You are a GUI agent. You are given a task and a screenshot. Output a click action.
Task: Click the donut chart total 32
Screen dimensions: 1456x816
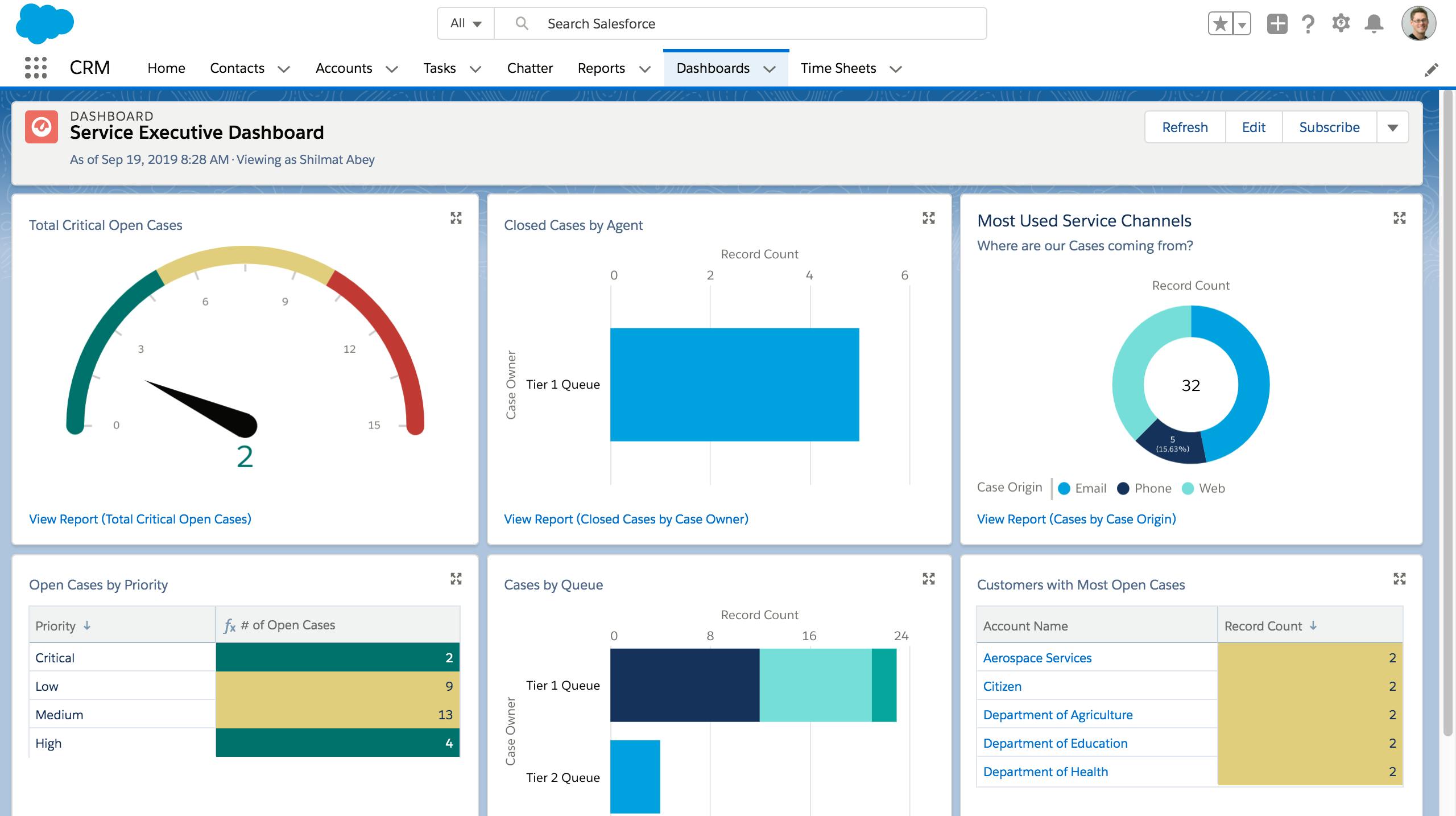(1191, 385)
